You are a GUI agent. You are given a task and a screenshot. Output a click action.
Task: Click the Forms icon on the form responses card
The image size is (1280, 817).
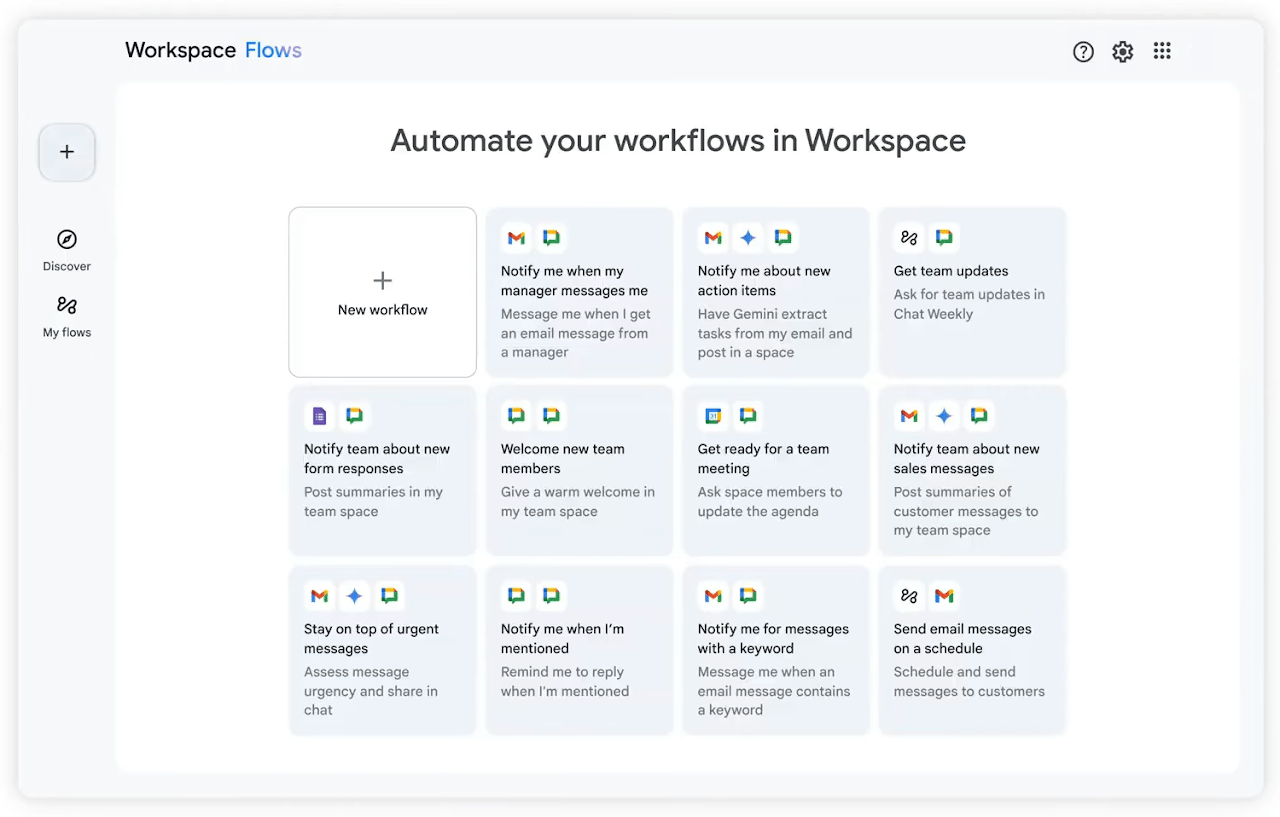(x=319, y=416)
